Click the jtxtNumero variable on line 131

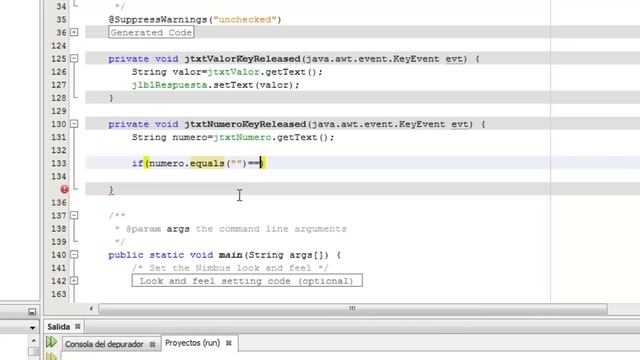tap(242, 137)
